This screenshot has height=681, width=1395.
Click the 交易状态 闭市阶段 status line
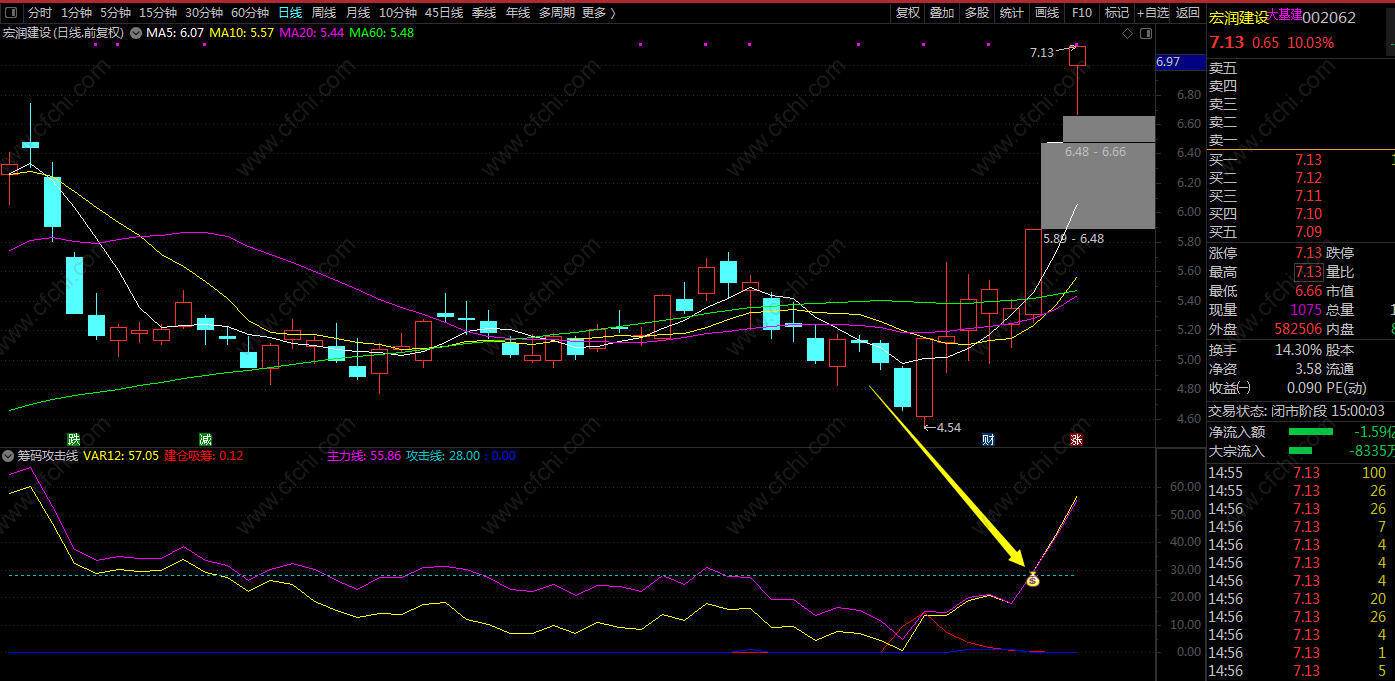(x=1297, y=411)
